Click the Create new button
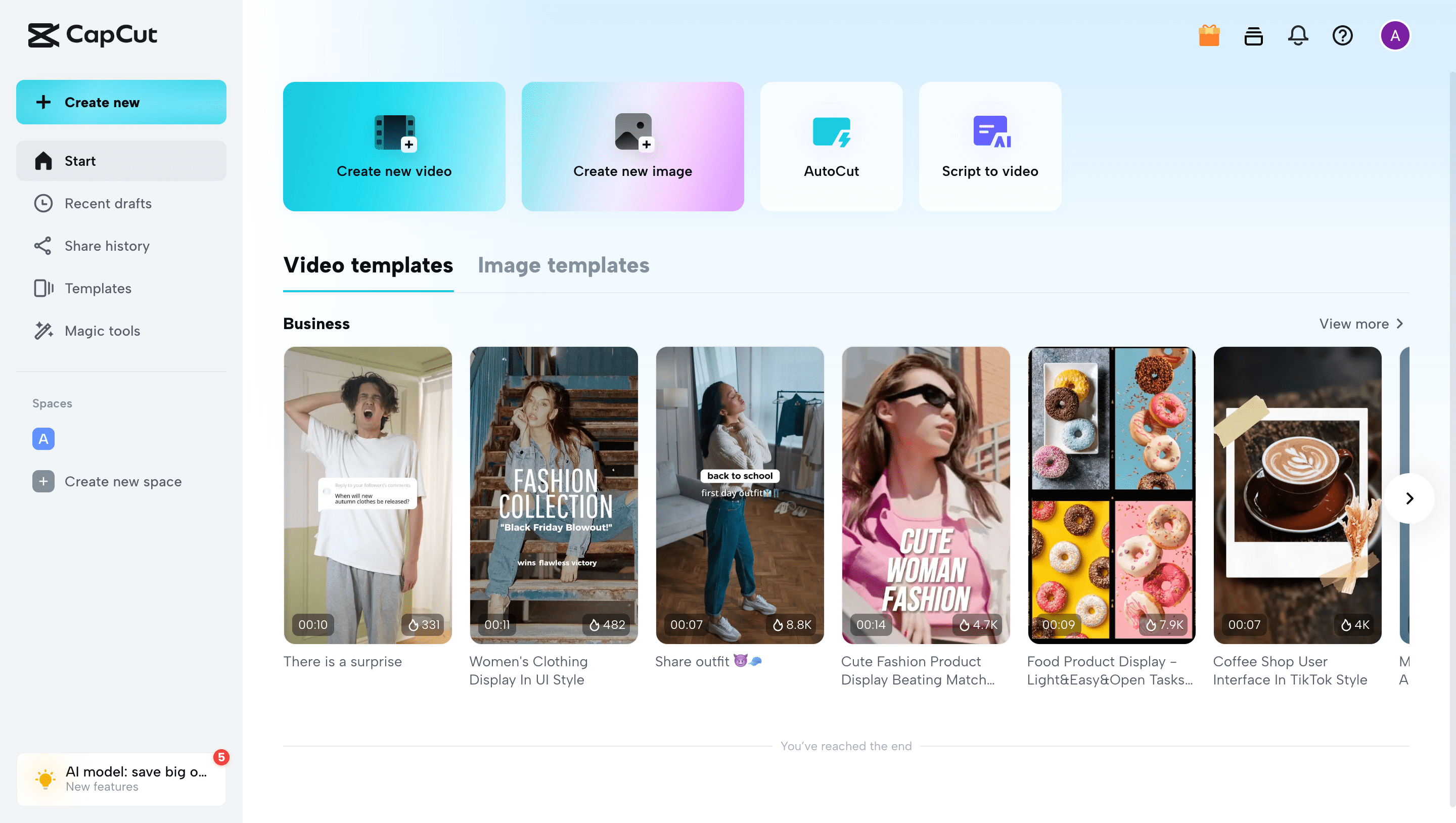This screenshot has height=823, width=1456. coord(121,102)
